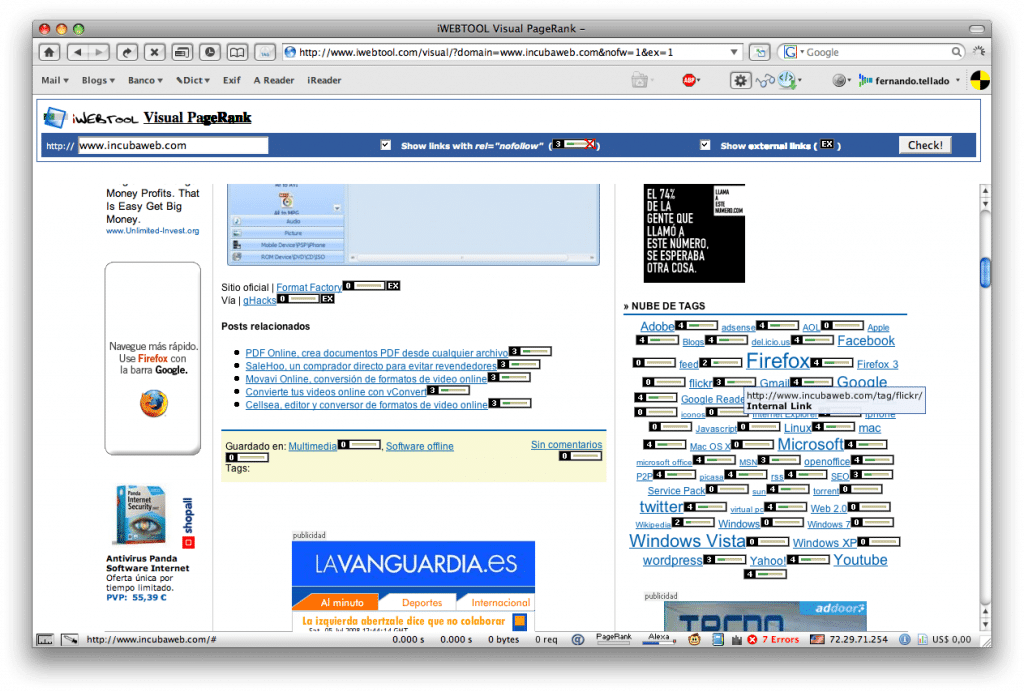Click the yellow-black crash test circle icon

coord(980,80)
